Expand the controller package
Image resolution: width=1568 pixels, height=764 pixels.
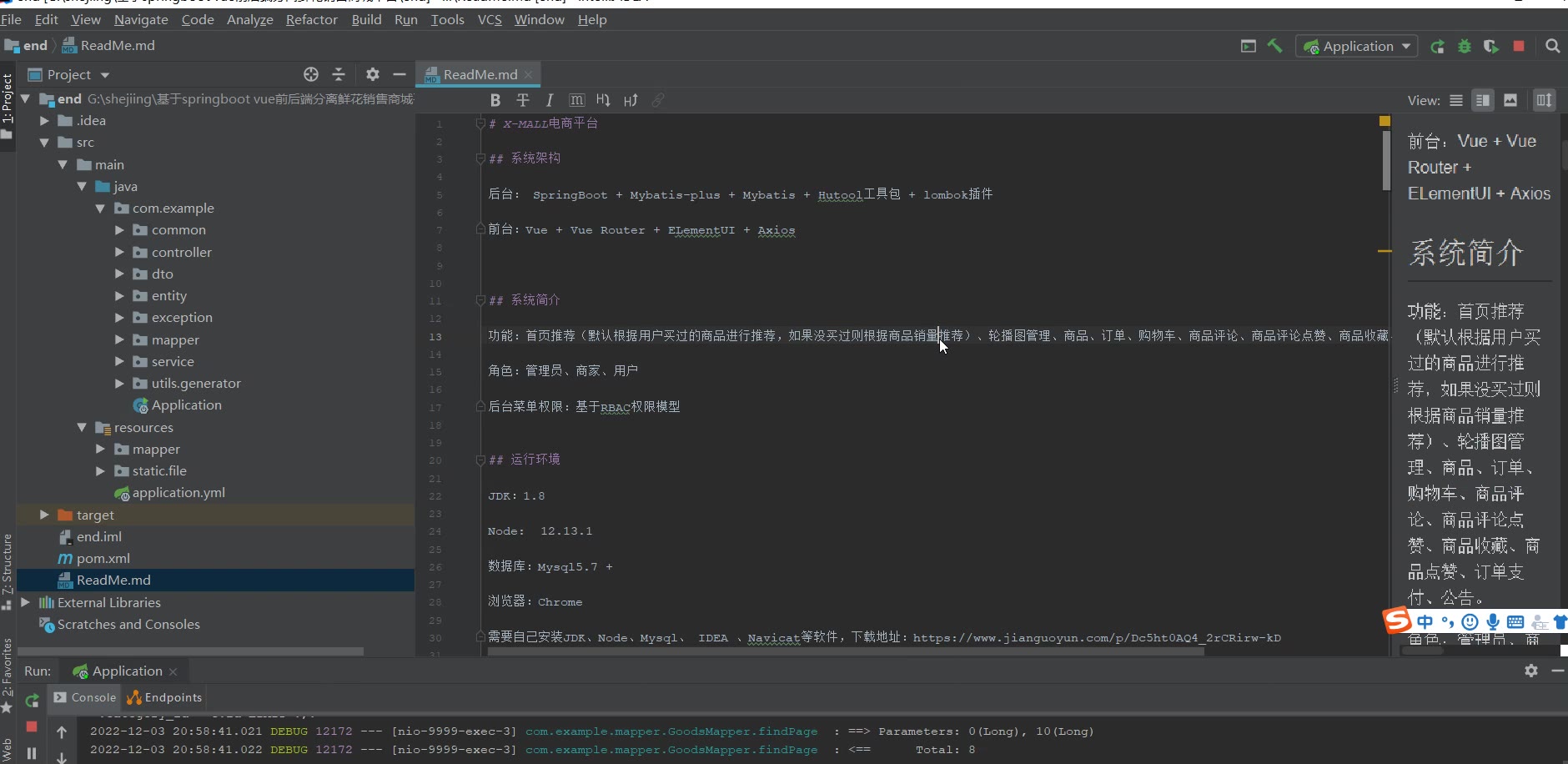[119, 252]
